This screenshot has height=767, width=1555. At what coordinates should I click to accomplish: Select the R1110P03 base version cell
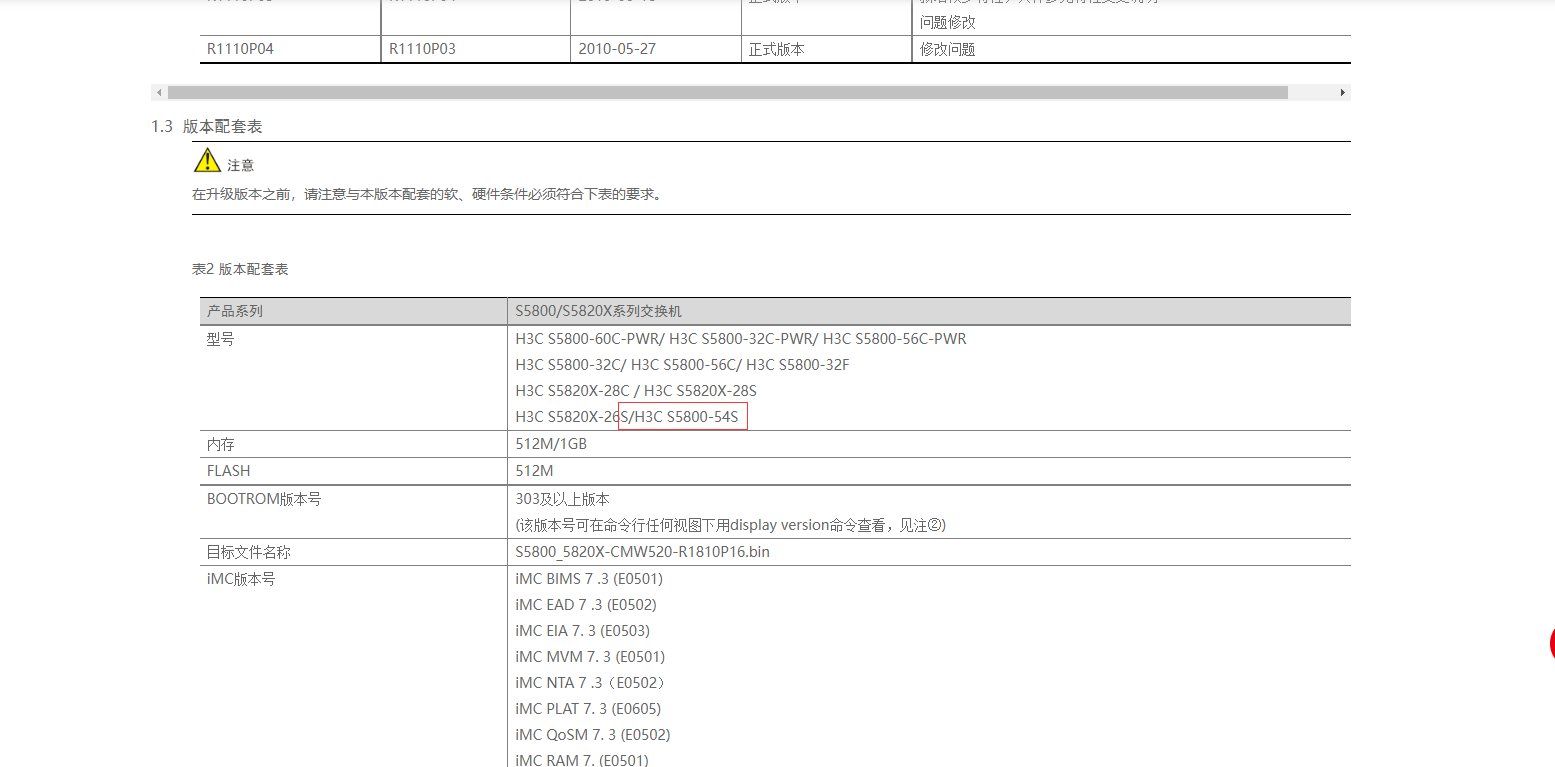click(475, 49)
